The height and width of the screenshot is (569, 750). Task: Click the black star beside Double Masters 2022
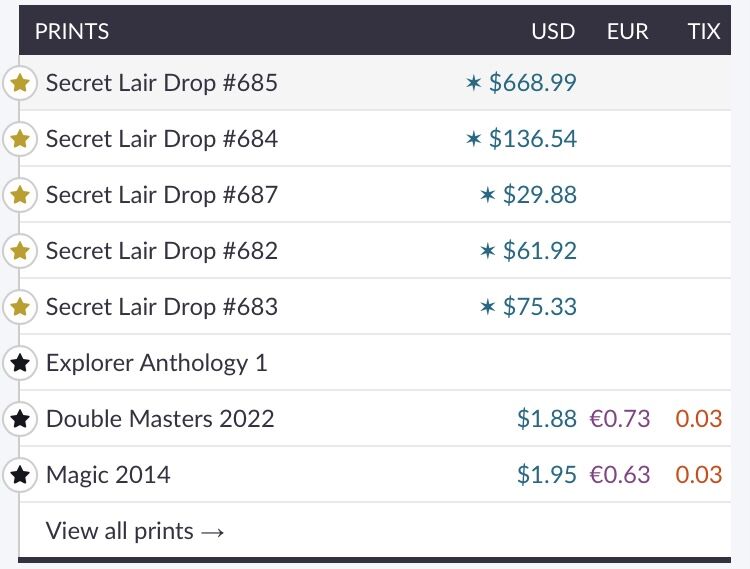[x=19, y=419]
